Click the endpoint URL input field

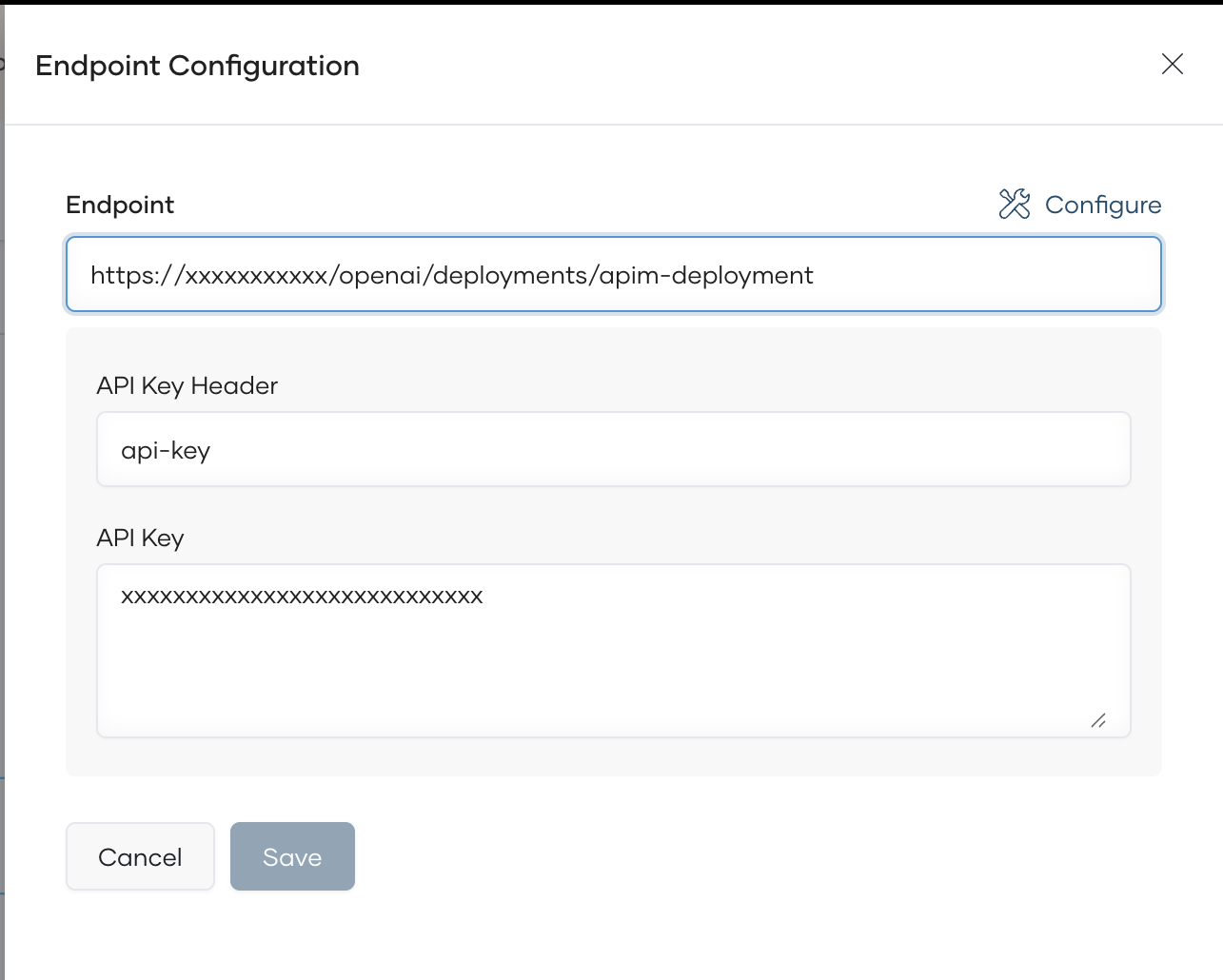(613, 274)
